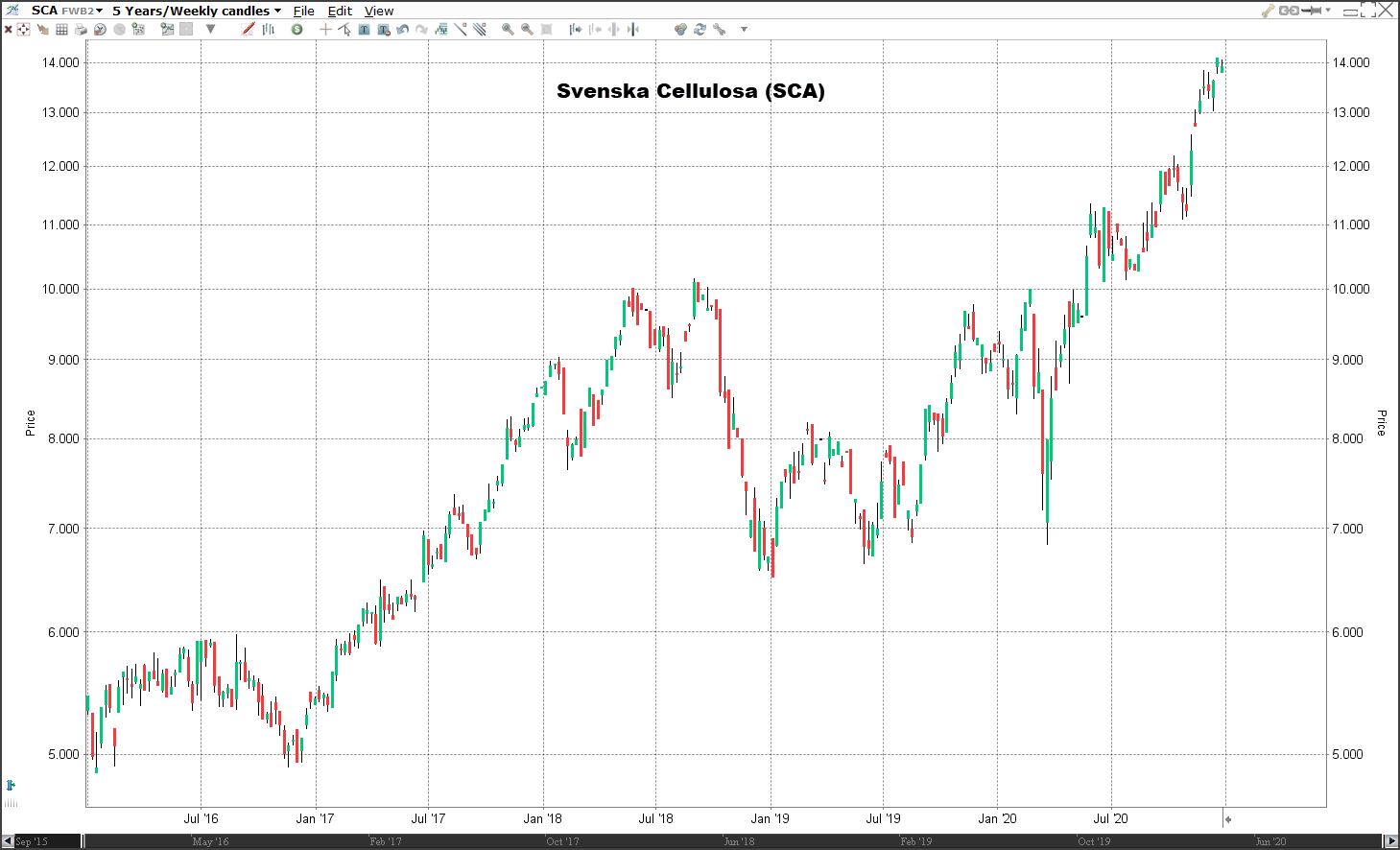Click the grayed-out circle icon in toolbar
The width and height of the screenshot is (1400, 850).
tap(119, 30)
